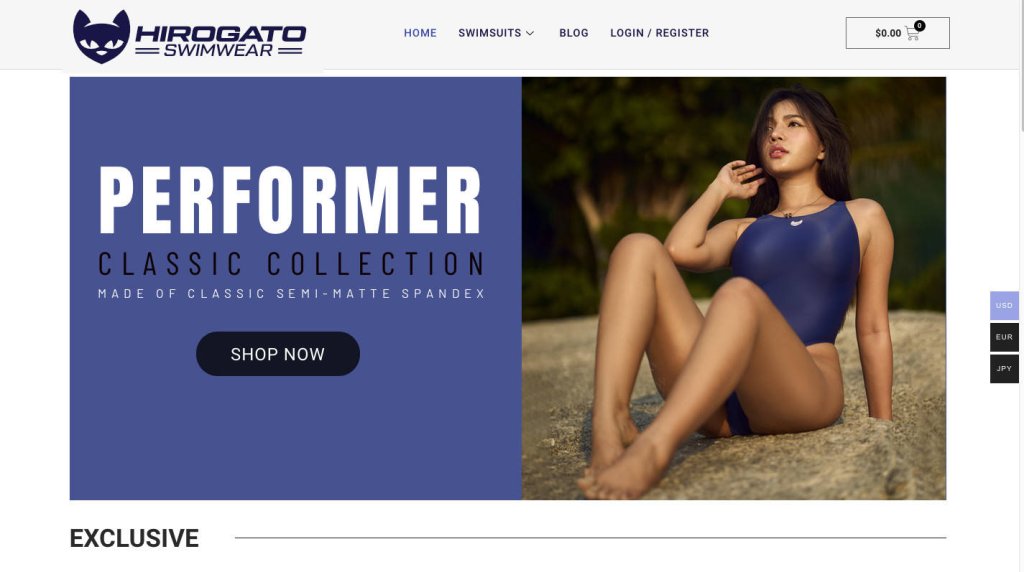Expand the Swimsuits dropdown chevron
This screenshot has height=572, width=1024.
point(530,33)
